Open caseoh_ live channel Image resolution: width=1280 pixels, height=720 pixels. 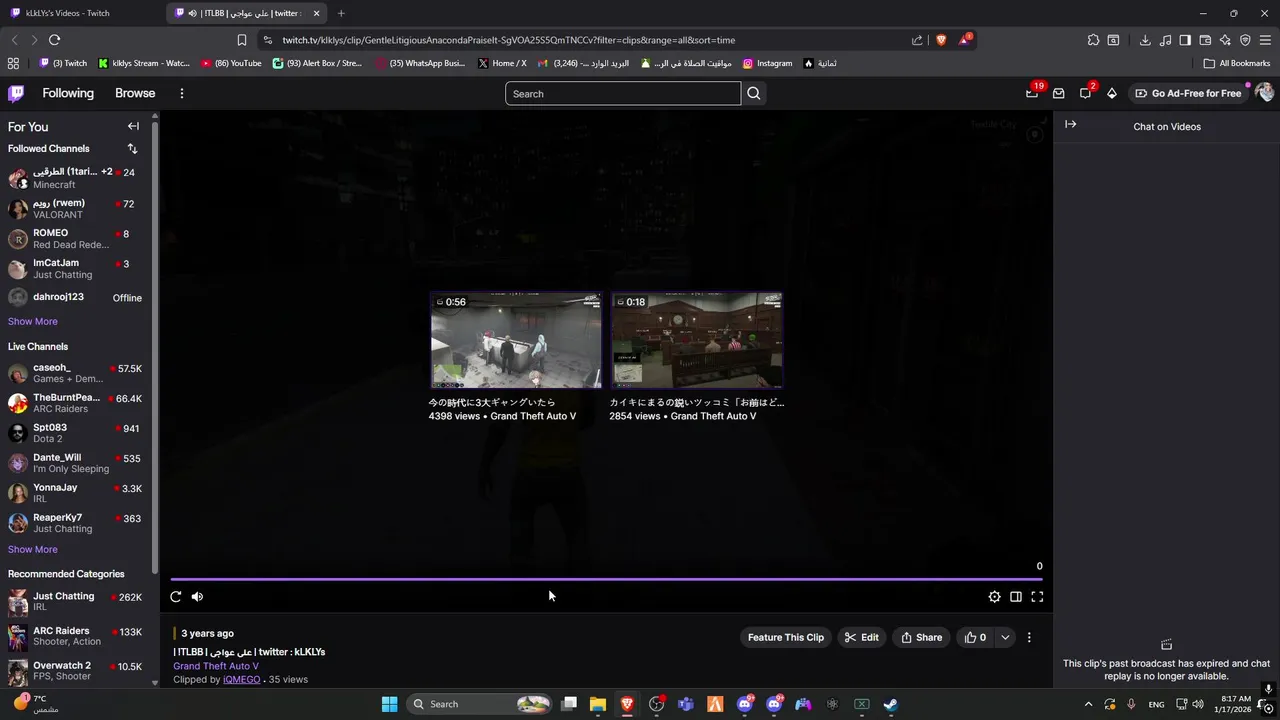(x=75, y=373)
